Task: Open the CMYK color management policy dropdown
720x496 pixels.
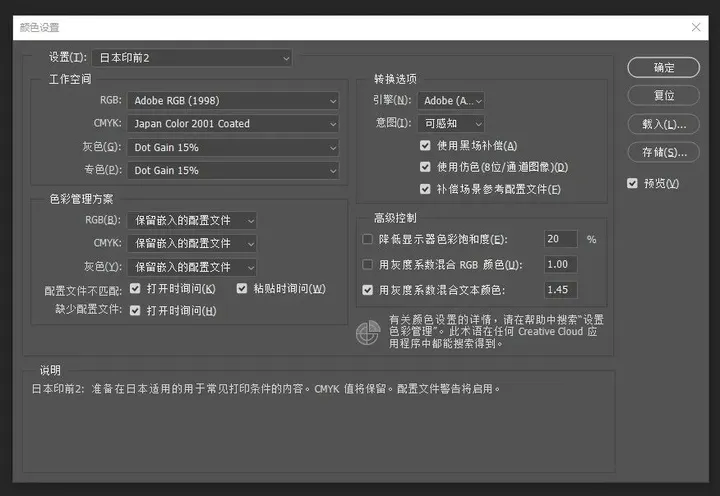Action: coord(192,243)
